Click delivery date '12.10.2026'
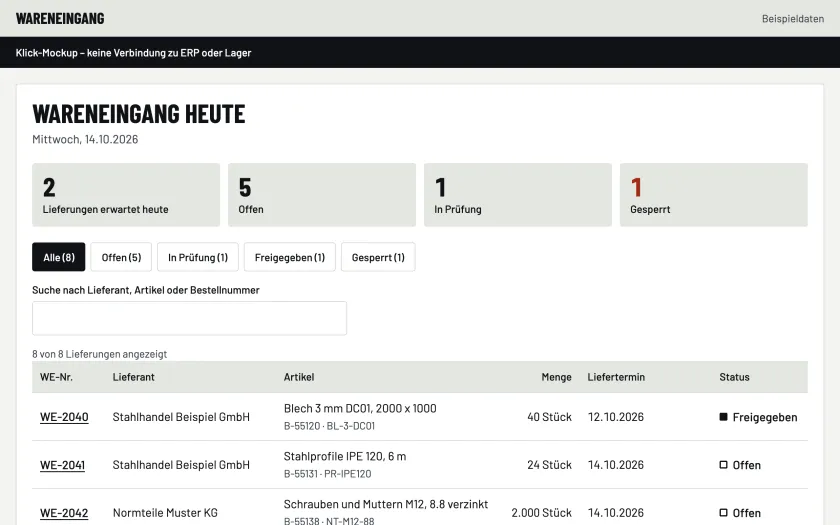 (616, 417)
